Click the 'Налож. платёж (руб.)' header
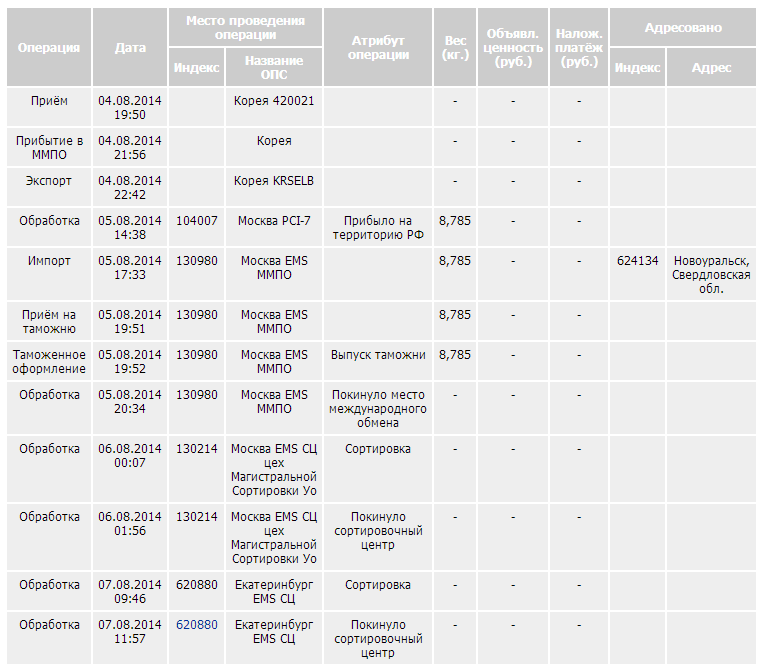The image size is (762, 670). [x=579, y=47]
